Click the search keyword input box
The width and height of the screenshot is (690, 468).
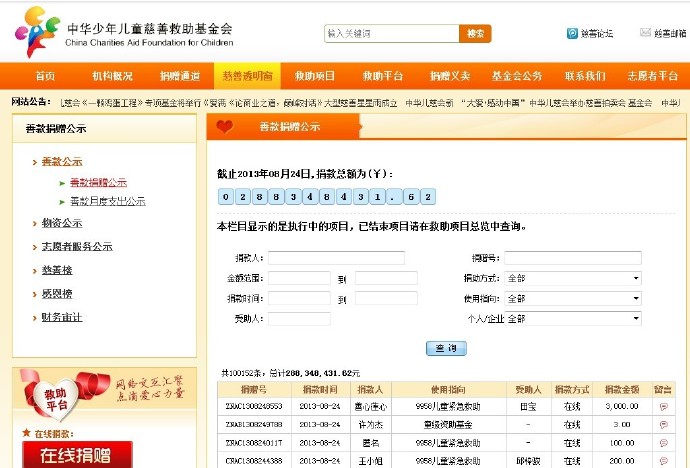click(392, 33)
